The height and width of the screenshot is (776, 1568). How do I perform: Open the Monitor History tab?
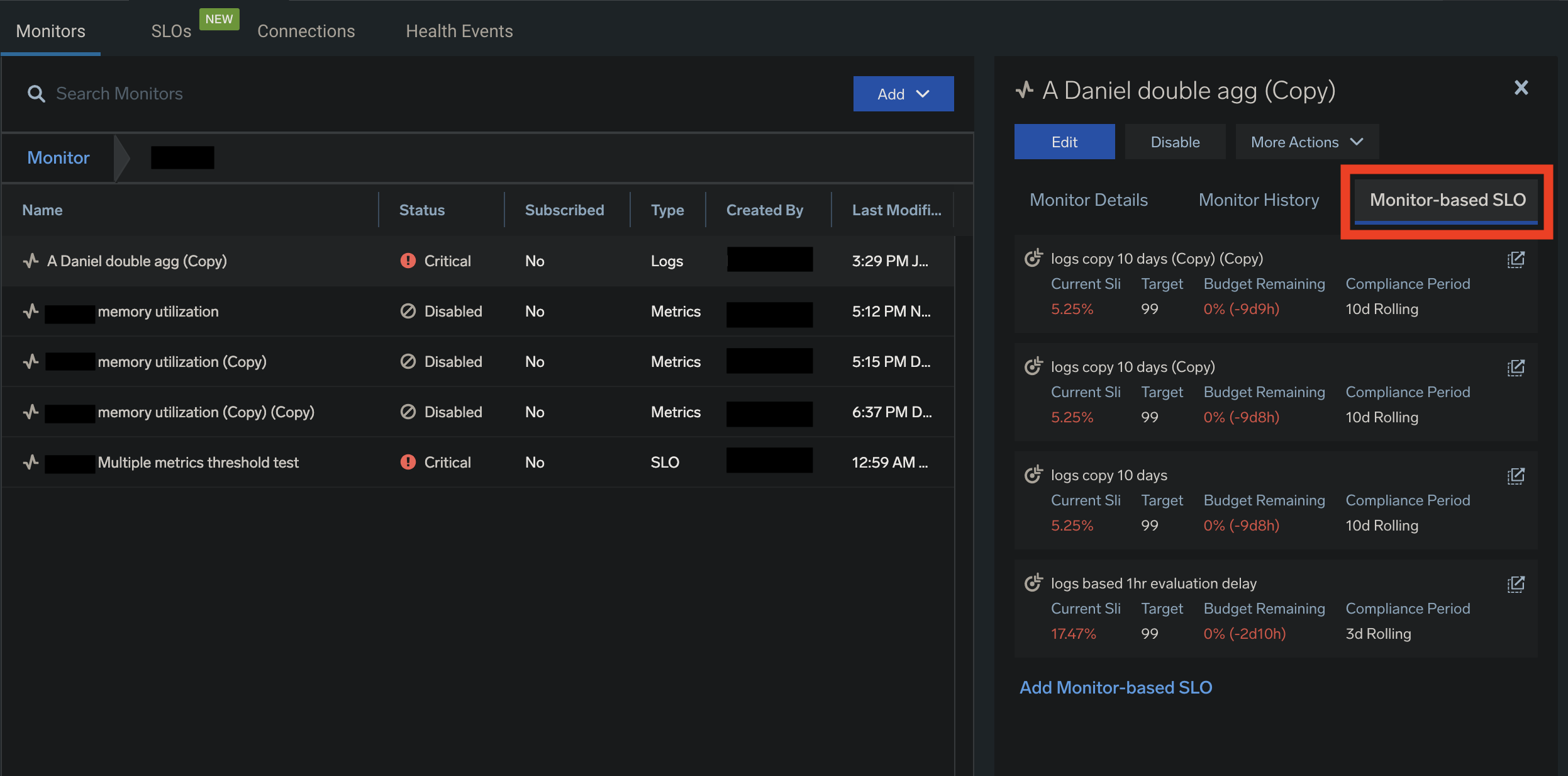click(1259, 200)
